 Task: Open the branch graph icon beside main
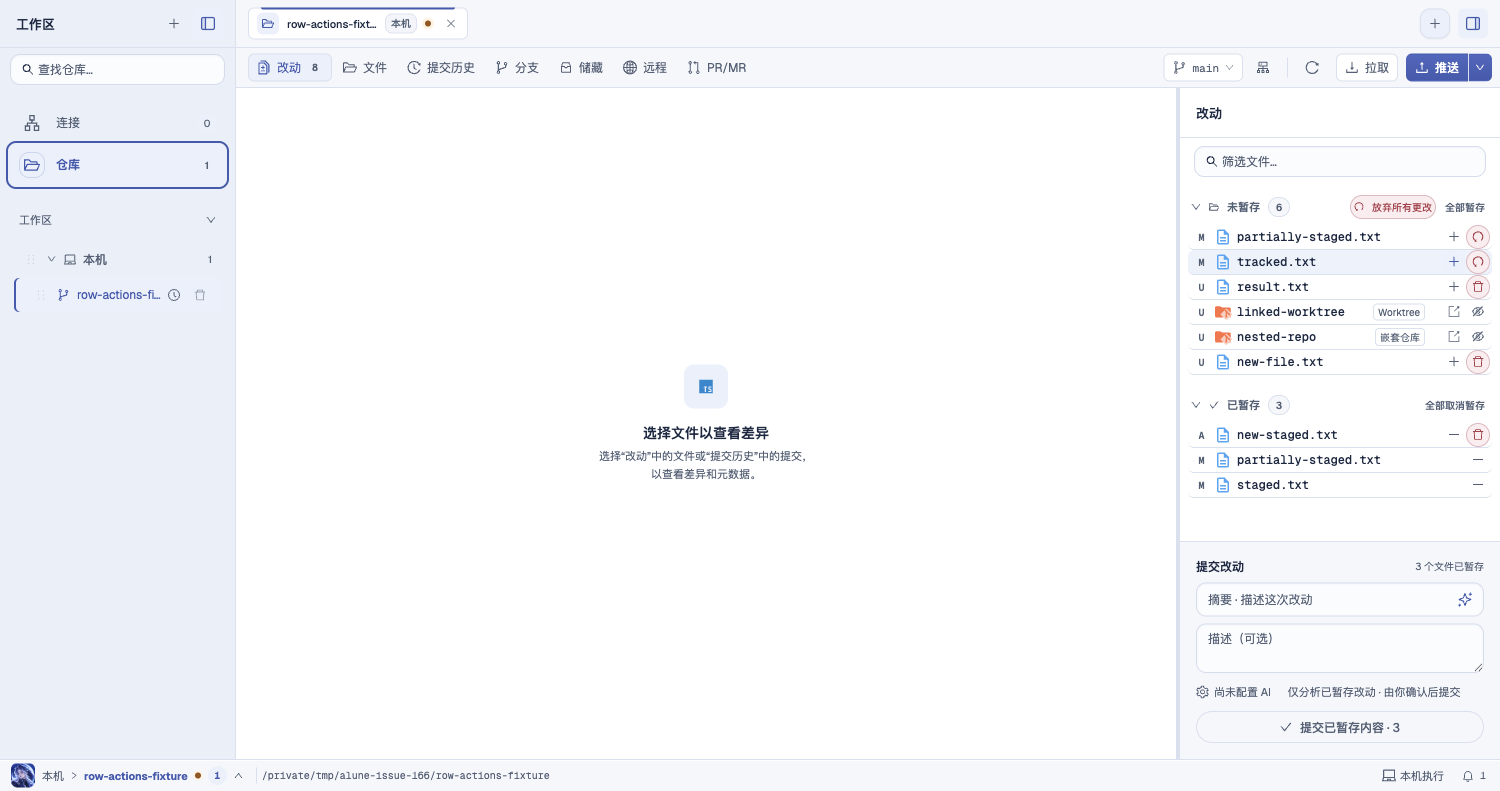[x=1263, y=68]
